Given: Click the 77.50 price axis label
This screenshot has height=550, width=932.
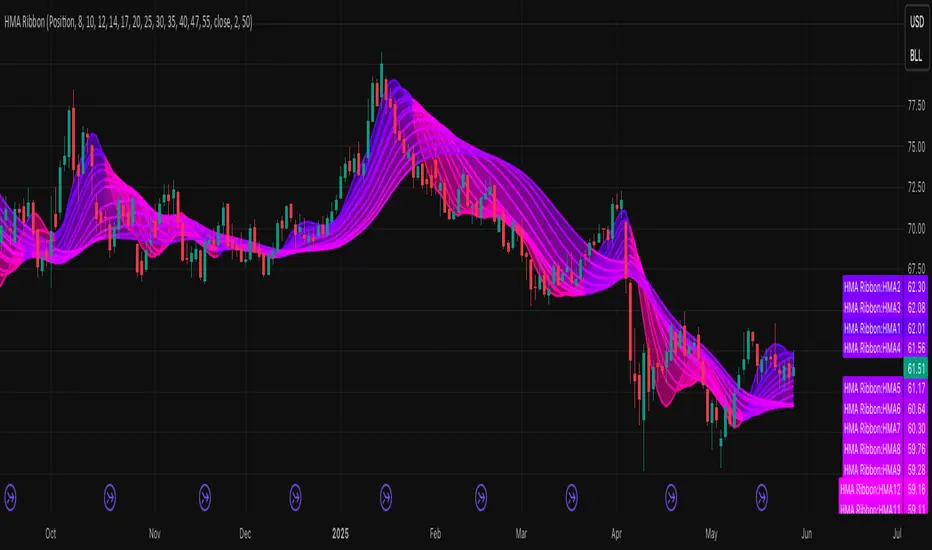Looking at the screenshot, I should tap(916, 106).
